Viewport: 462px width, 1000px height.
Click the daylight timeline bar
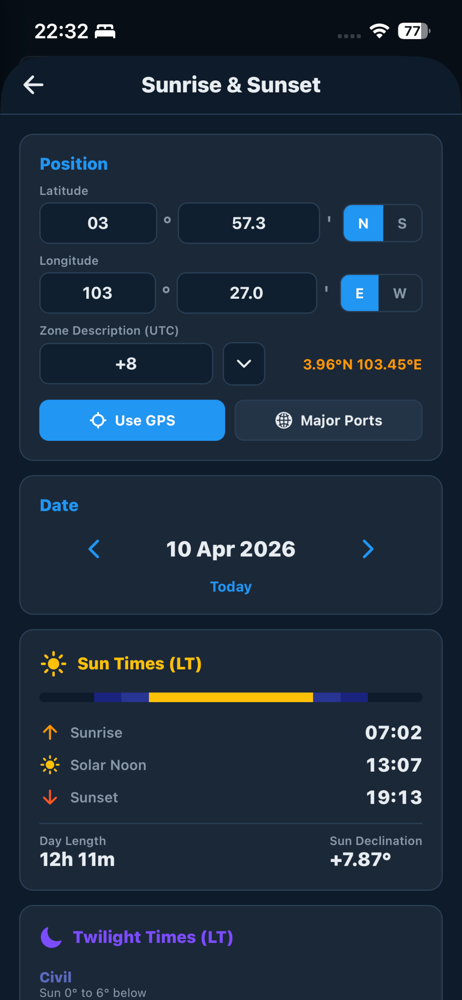click(x=231, y=697)
